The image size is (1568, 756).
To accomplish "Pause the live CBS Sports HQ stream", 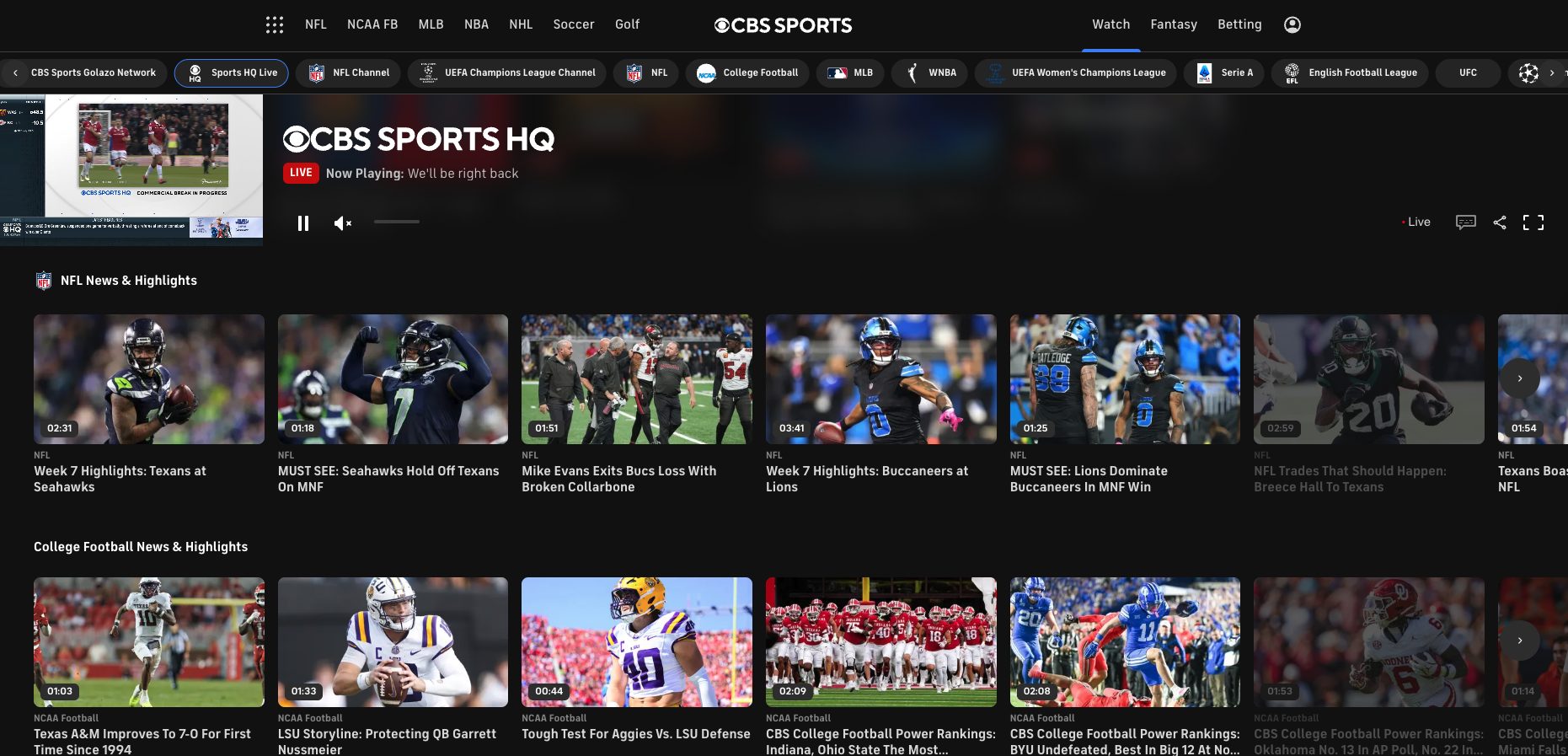I will point(303,223).
